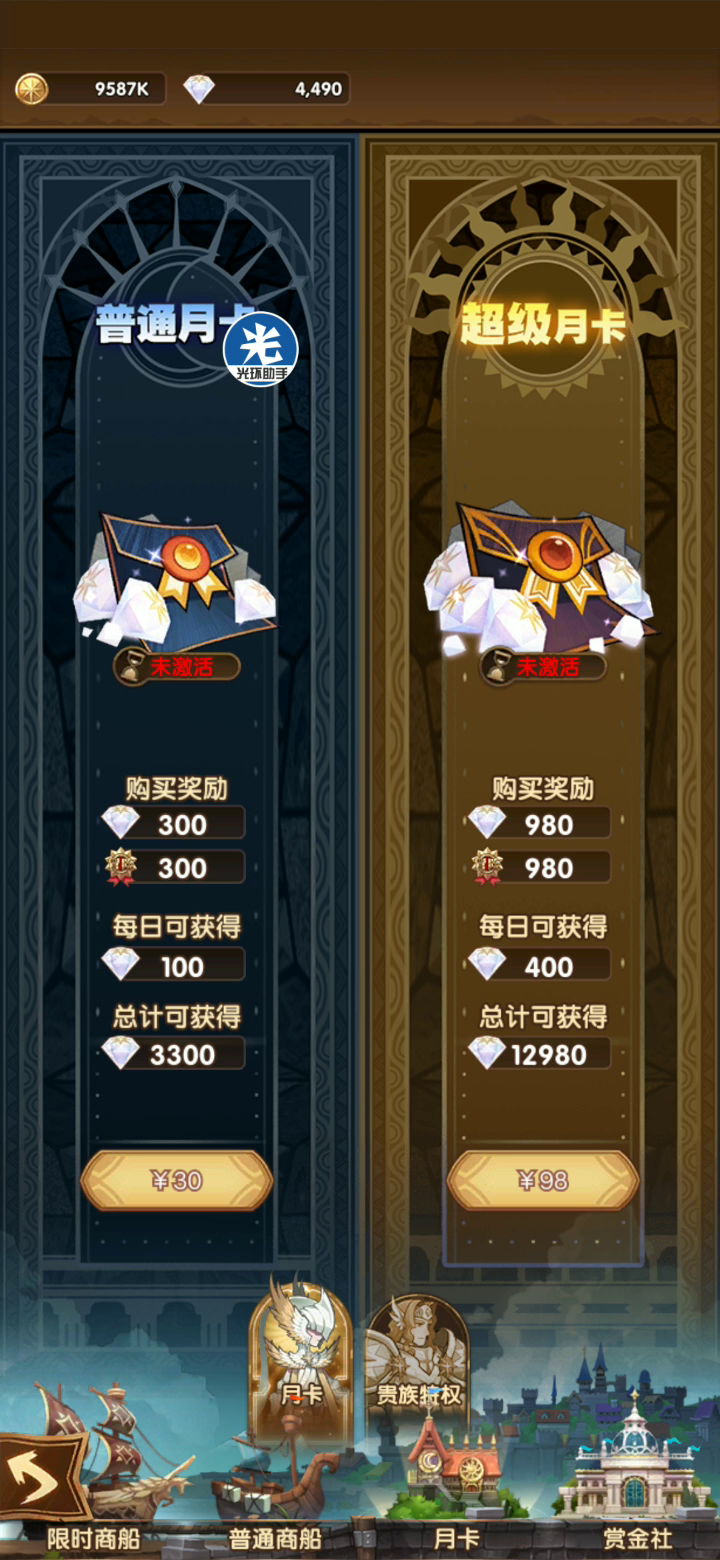
Task: Tap the back arrow button
Action: [40, 1478]
